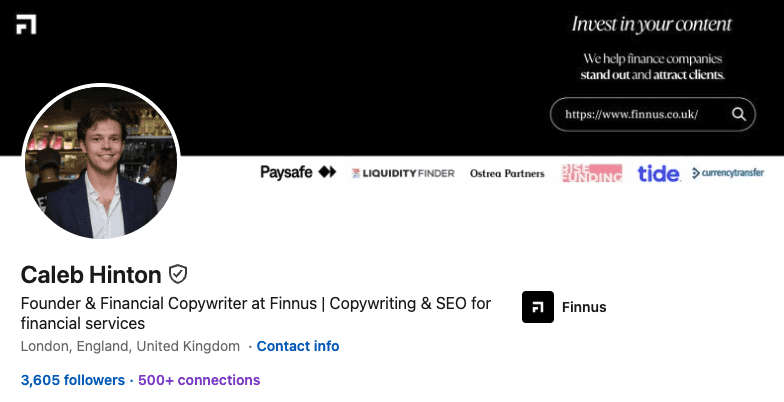Click the tide logo

pos(658,173)
